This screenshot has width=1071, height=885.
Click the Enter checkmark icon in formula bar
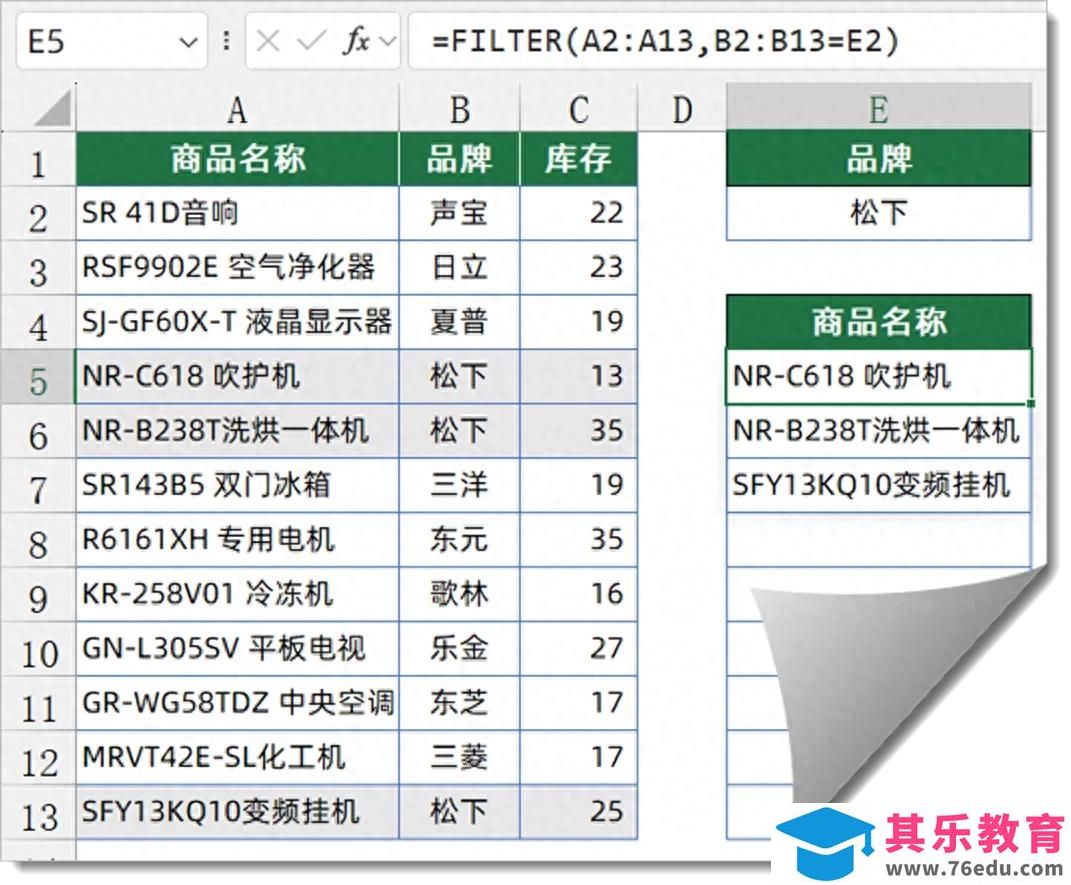(x=311, y=42)
